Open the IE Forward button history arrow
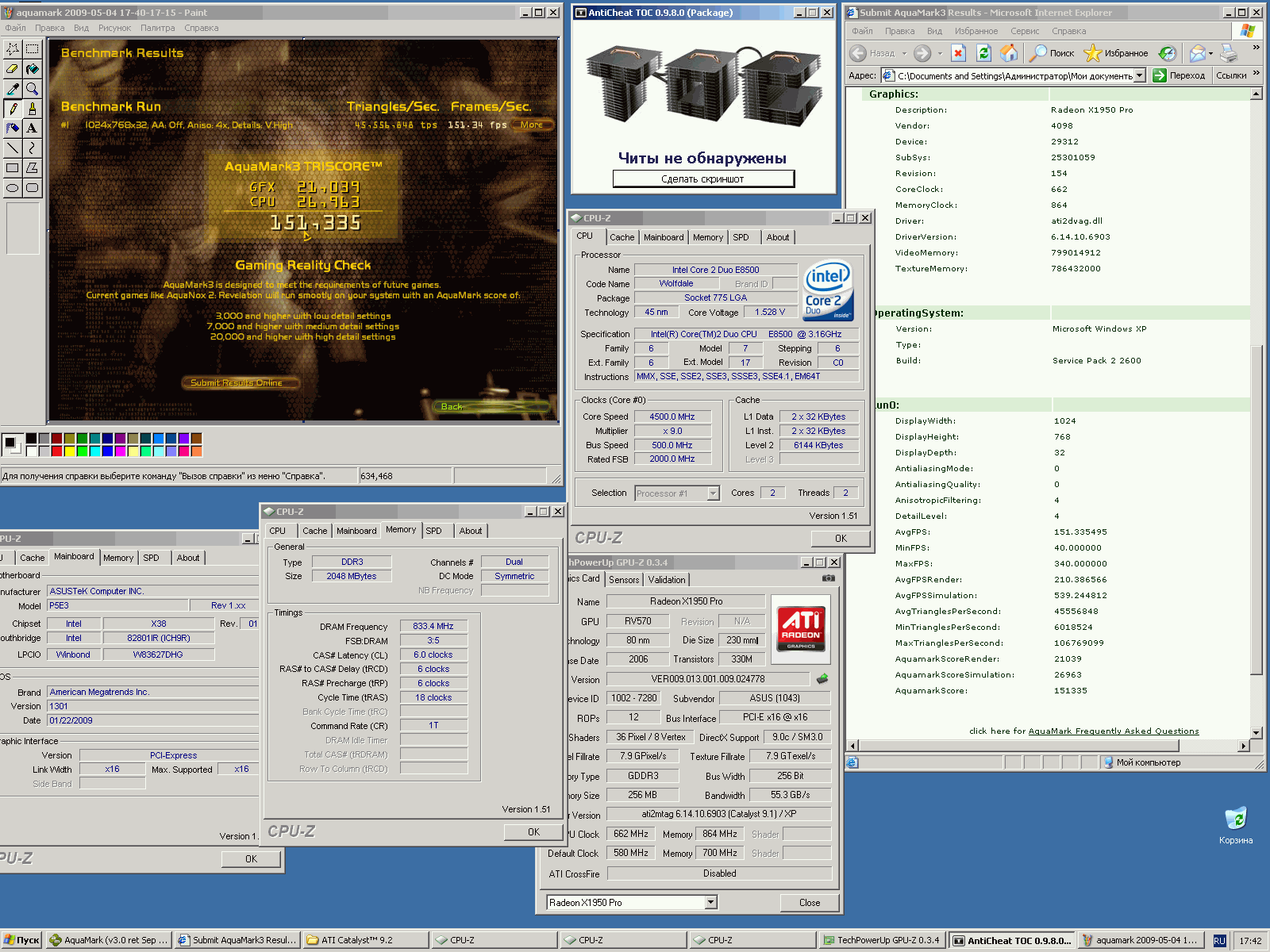 [940, 53]
